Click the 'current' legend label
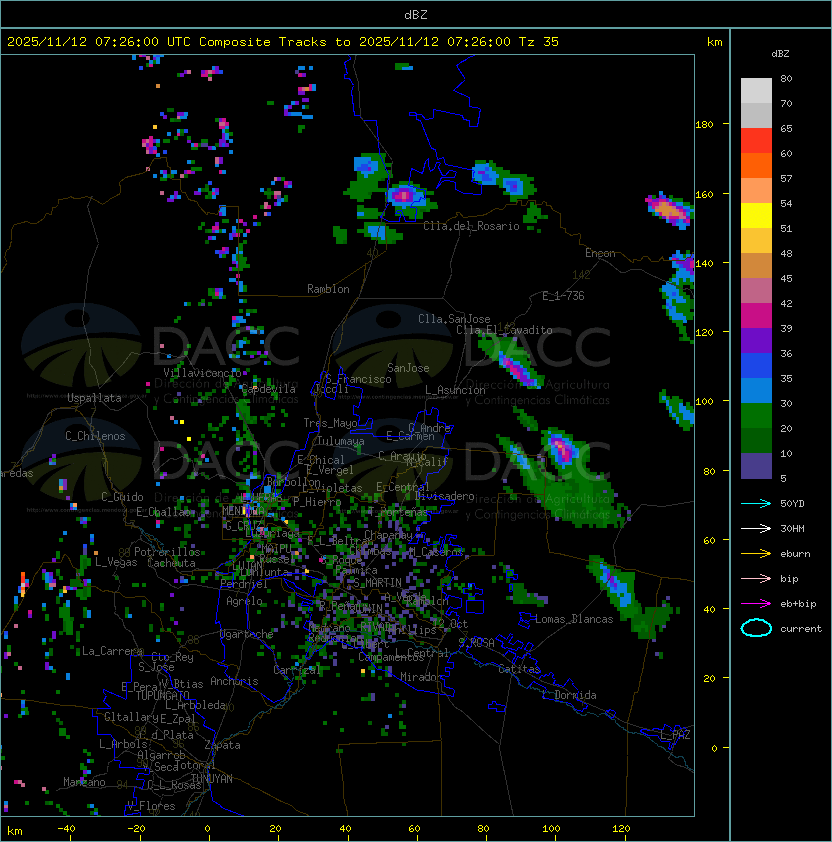 [x=801, y=628]
